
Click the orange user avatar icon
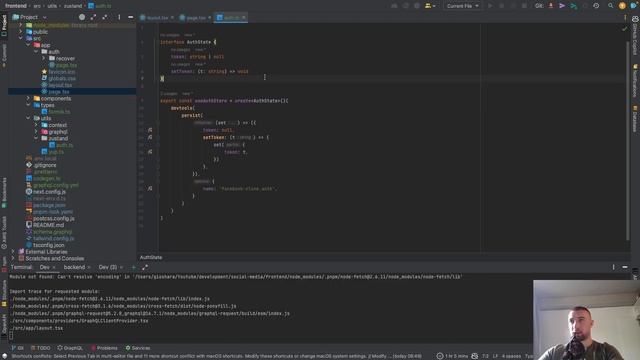point(622,6)
